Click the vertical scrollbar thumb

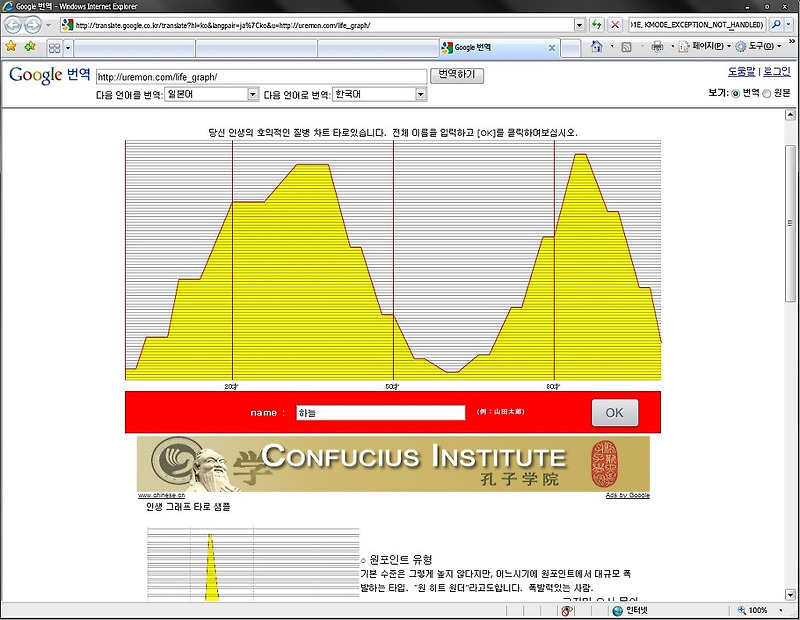coord(790,223)
